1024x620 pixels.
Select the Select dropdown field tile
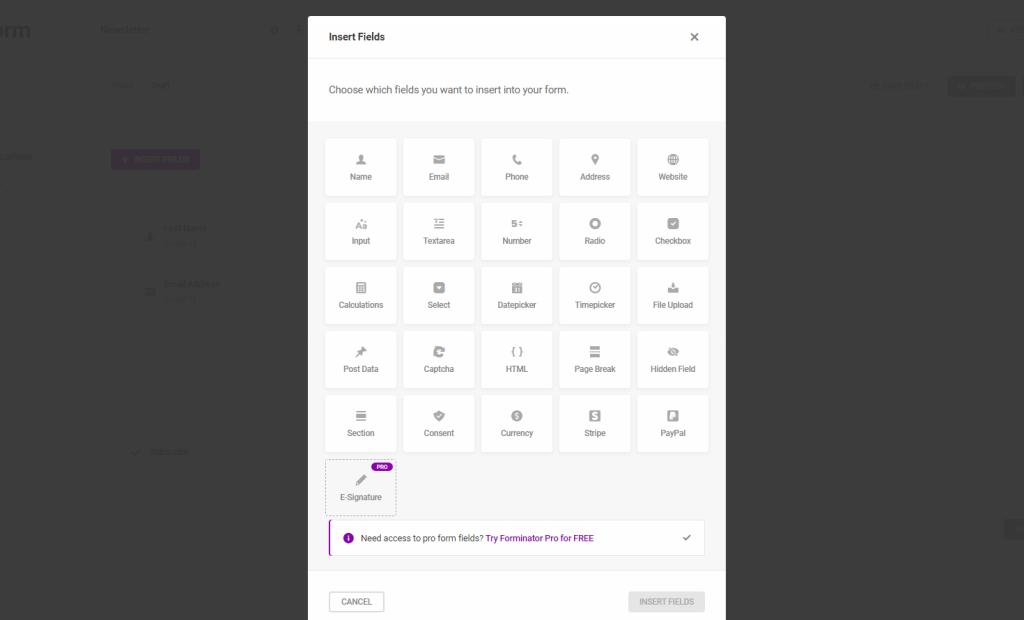(439, 295)
